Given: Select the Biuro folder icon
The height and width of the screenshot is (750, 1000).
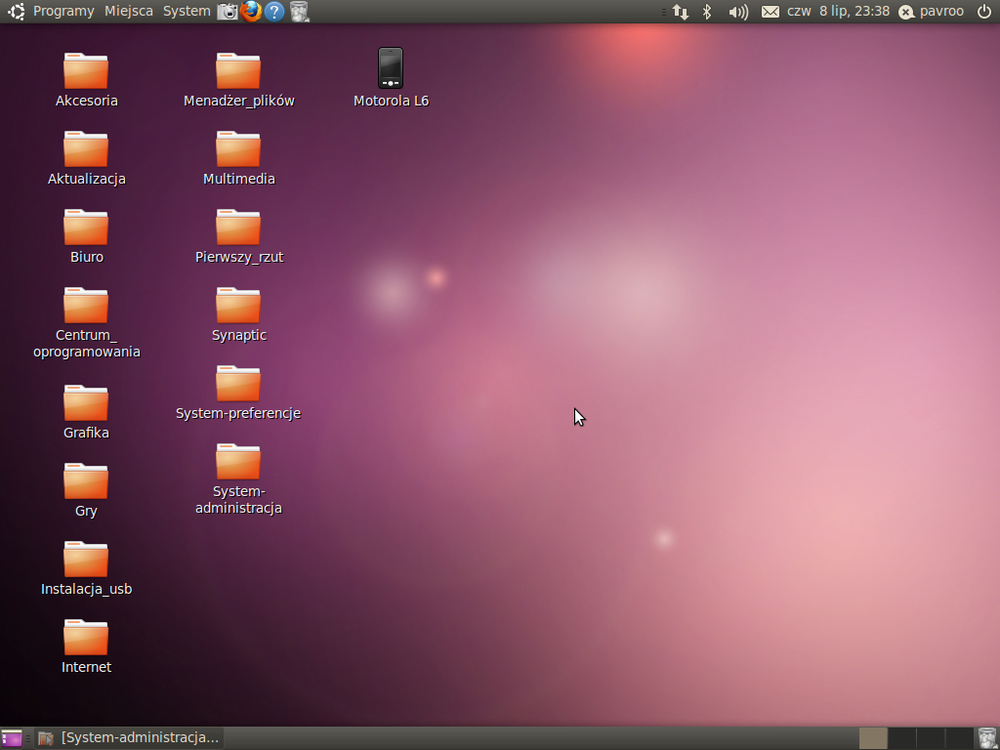Looking at the screenshot, I should click(x=86, y=227).
